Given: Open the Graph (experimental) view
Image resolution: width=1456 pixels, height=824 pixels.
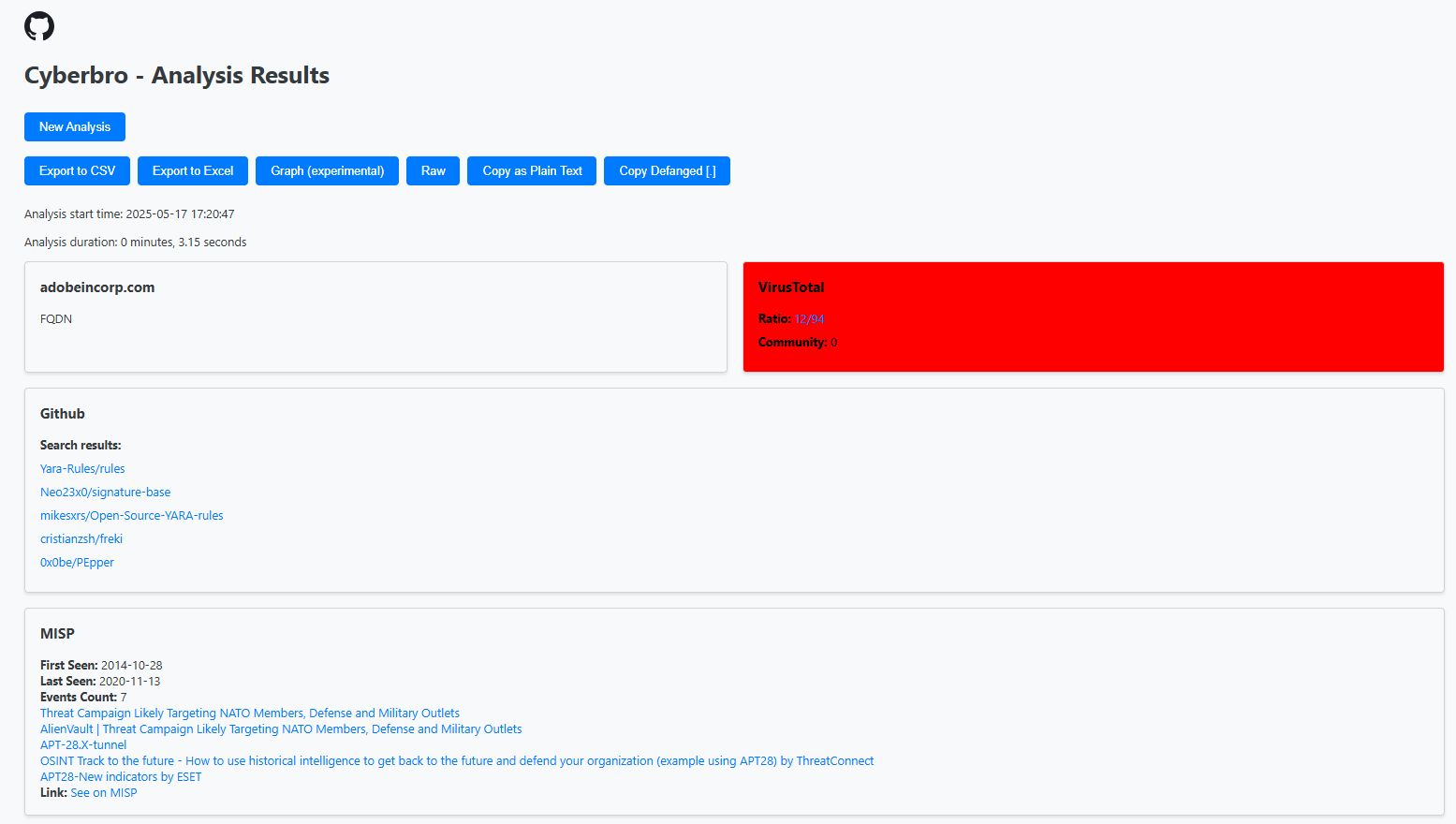Looking at the screenshot, I should tap(328, 170).
